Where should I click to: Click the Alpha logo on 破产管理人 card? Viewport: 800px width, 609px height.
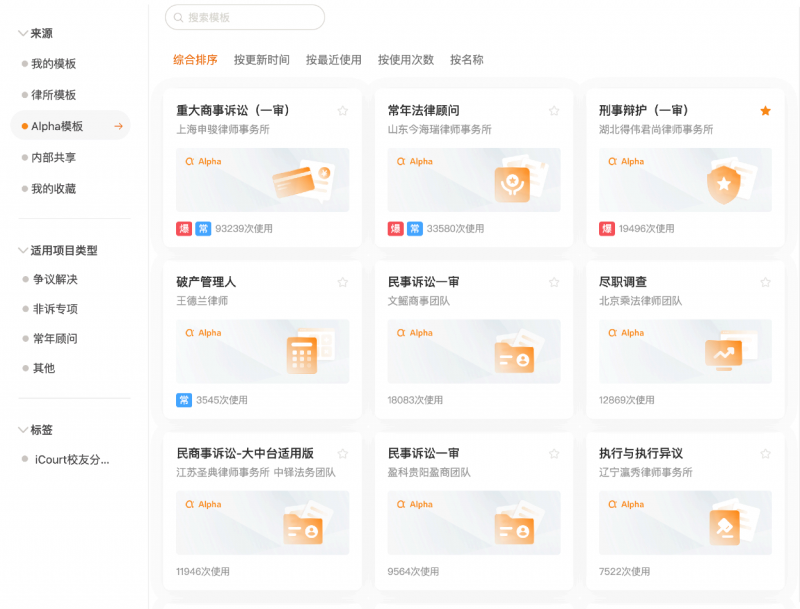tap(203, 333)
